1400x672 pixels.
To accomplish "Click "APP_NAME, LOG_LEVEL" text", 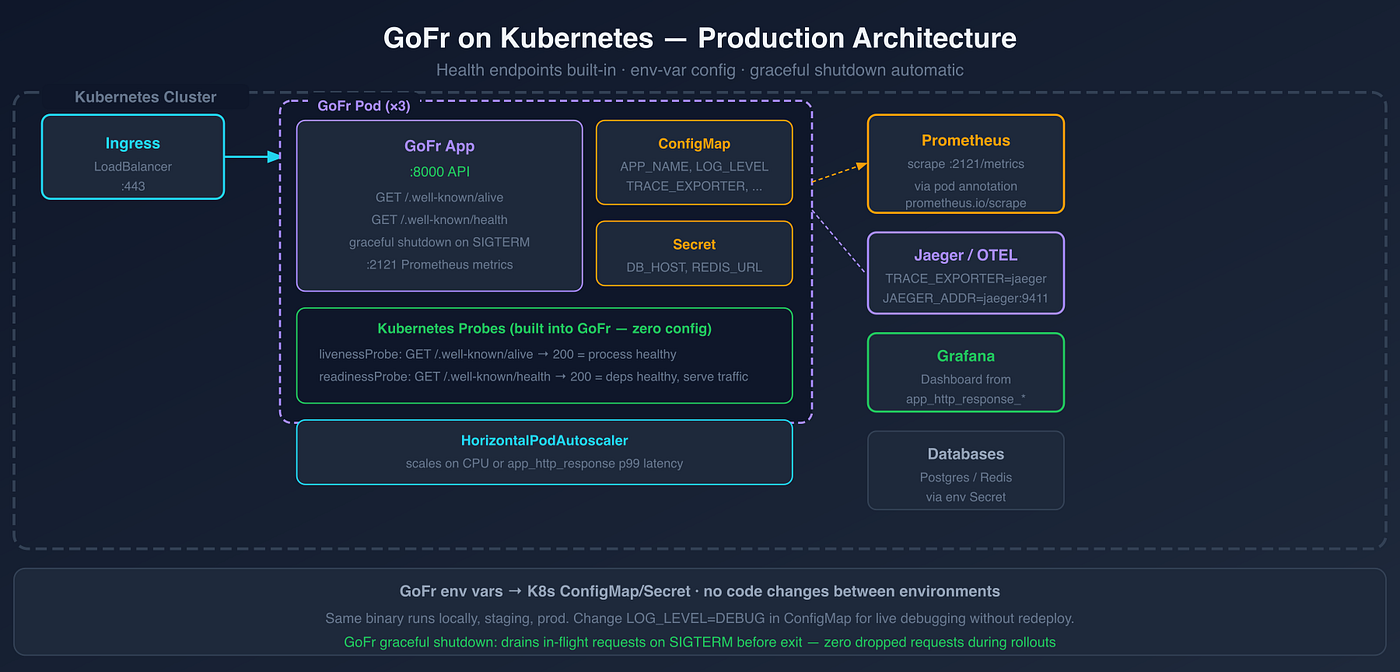I will coord(694,166).
